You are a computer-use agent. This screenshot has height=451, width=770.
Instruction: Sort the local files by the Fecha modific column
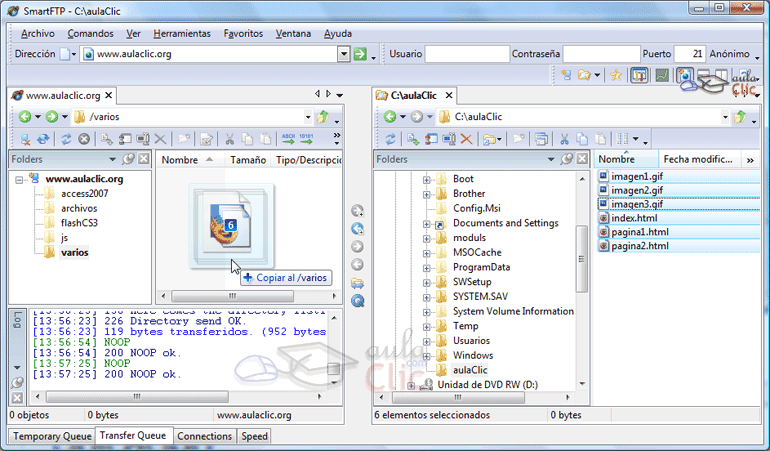pos(698,159)
